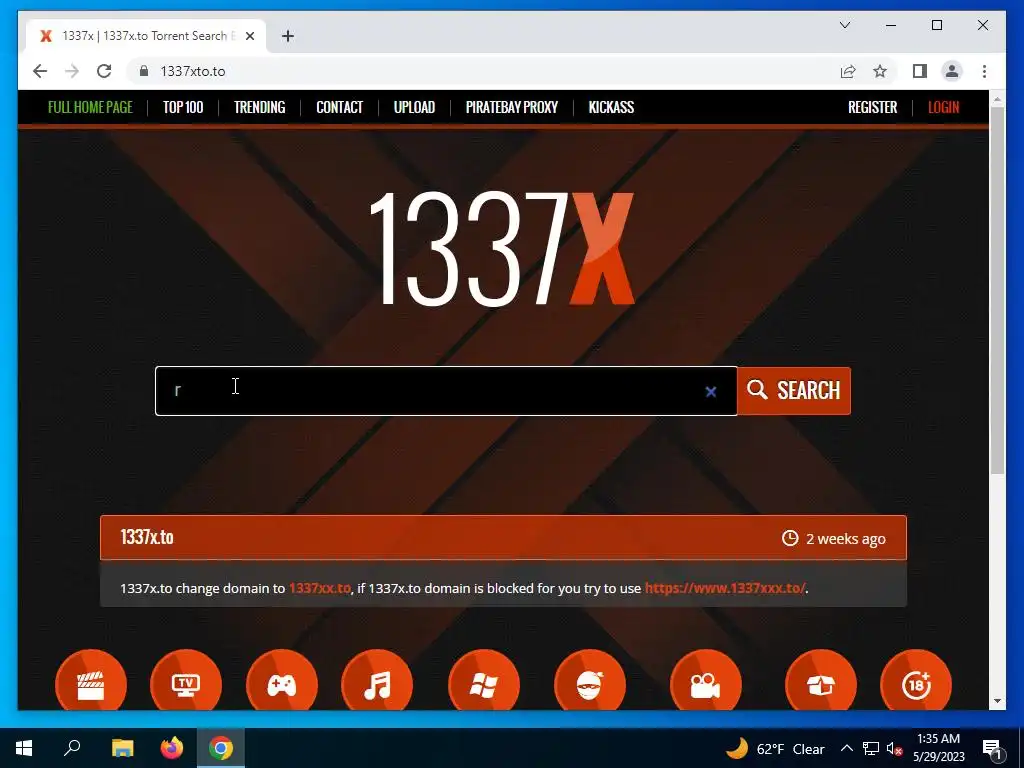Reload the 1337x page

(x=104, y=71)
